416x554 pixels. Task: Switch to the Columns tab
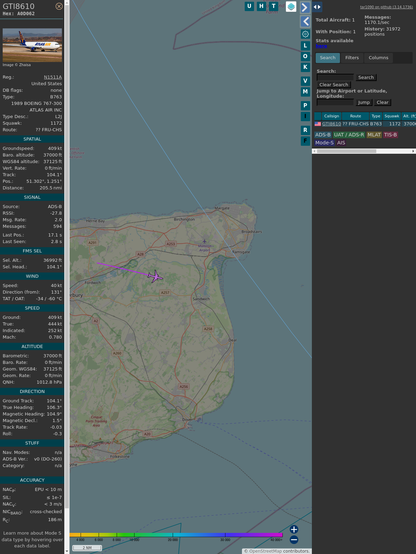378,58
